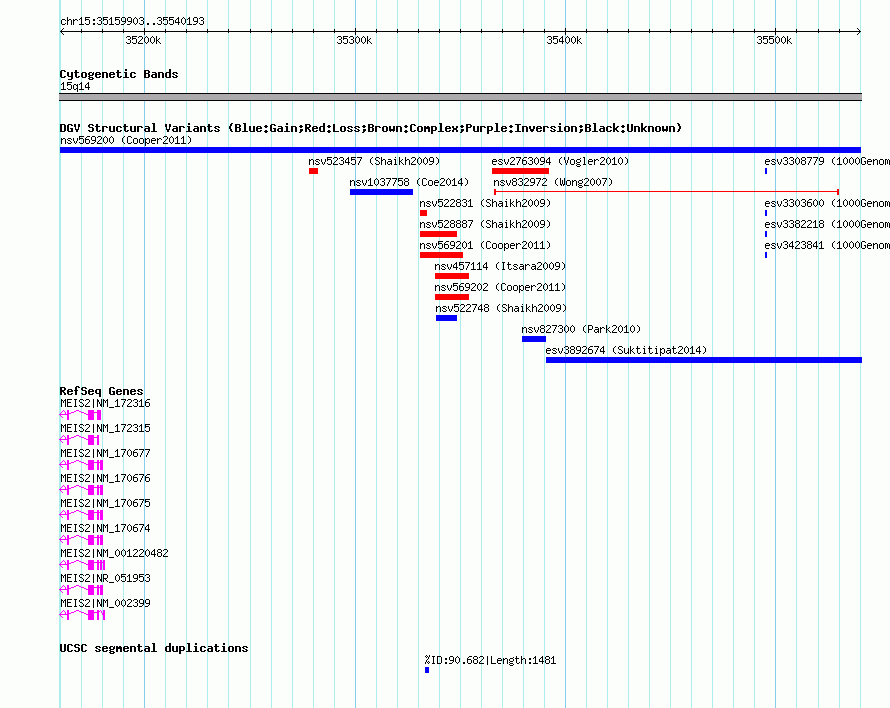This screenshot has width=890, height=708.
Task: Select the MEIS2|NM_172315 transcript label
Action: click(105, 429)
